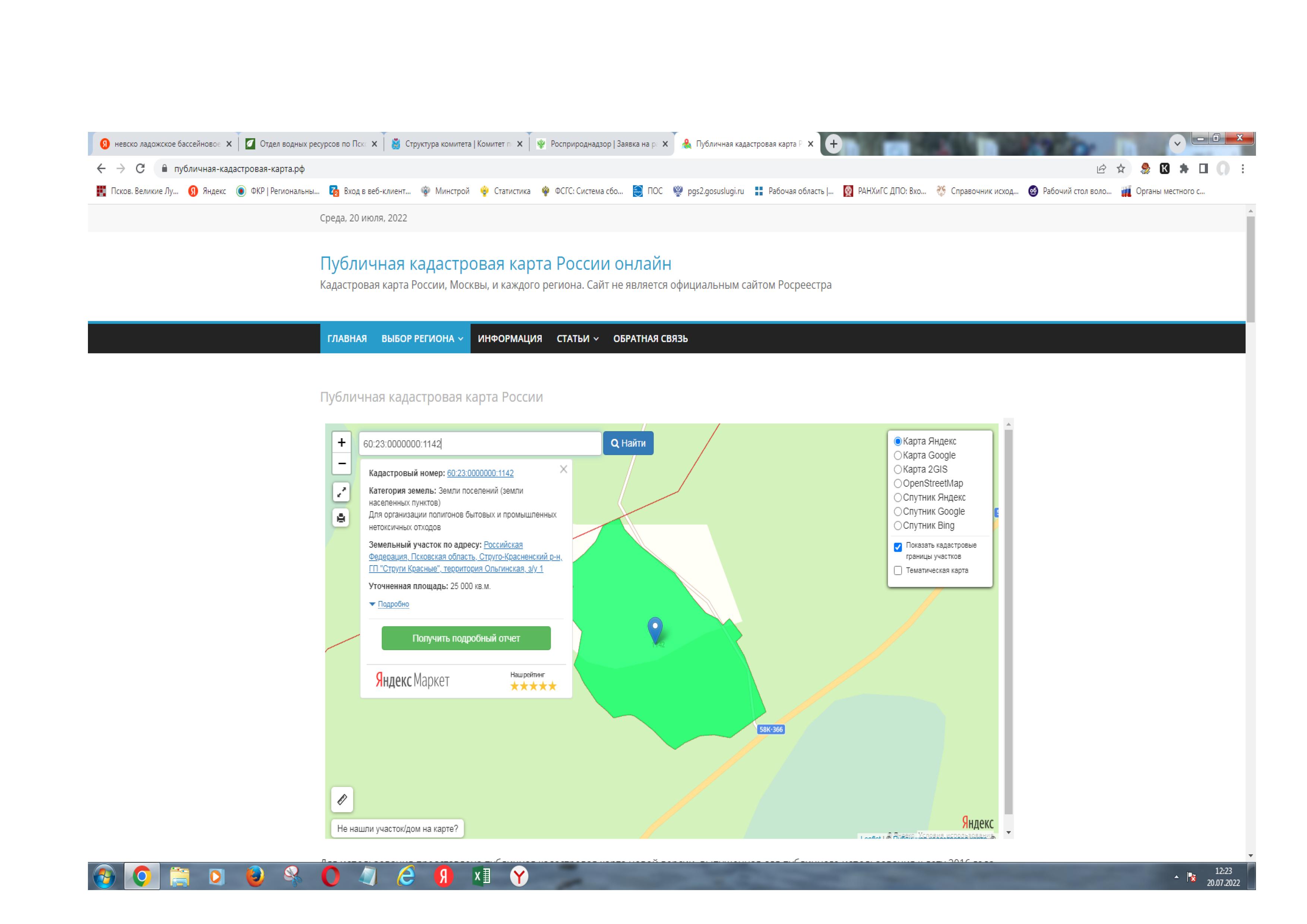The image size is (1307, 924).
Task: Select Спутник Bing radio option
Action: click(898, 526)
